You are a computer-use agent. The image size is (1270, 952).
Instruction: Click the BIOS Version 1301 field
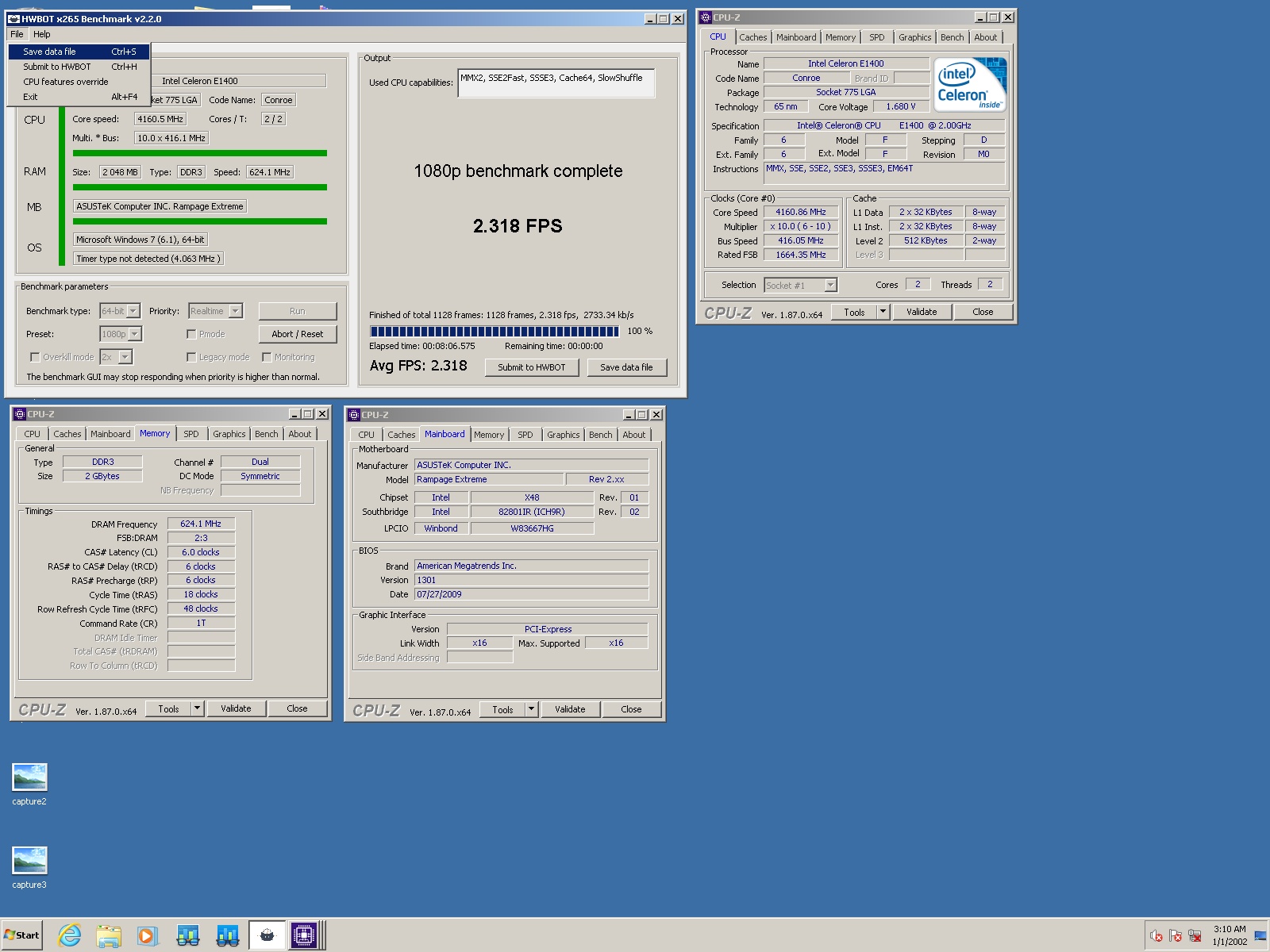coord(531,580)
